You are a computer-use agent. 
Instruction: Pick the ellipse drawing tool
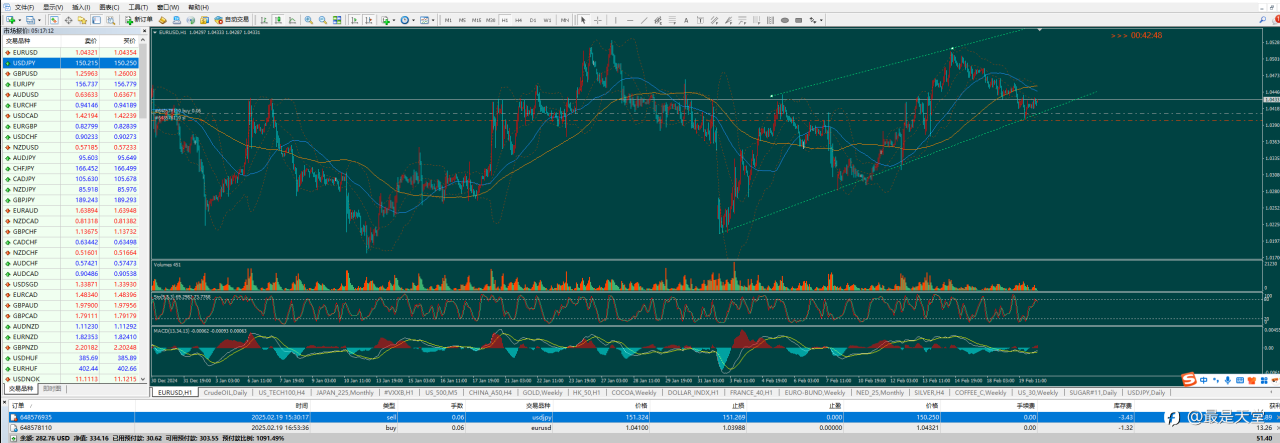tap(784, 20)
